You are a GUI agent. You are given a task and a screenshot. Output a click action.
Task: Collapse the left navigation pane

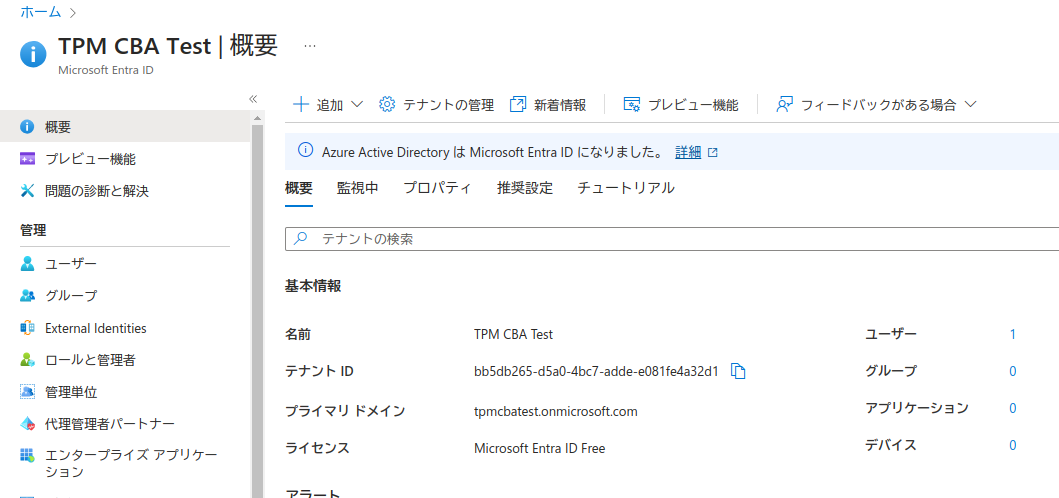tap(253, 99)
